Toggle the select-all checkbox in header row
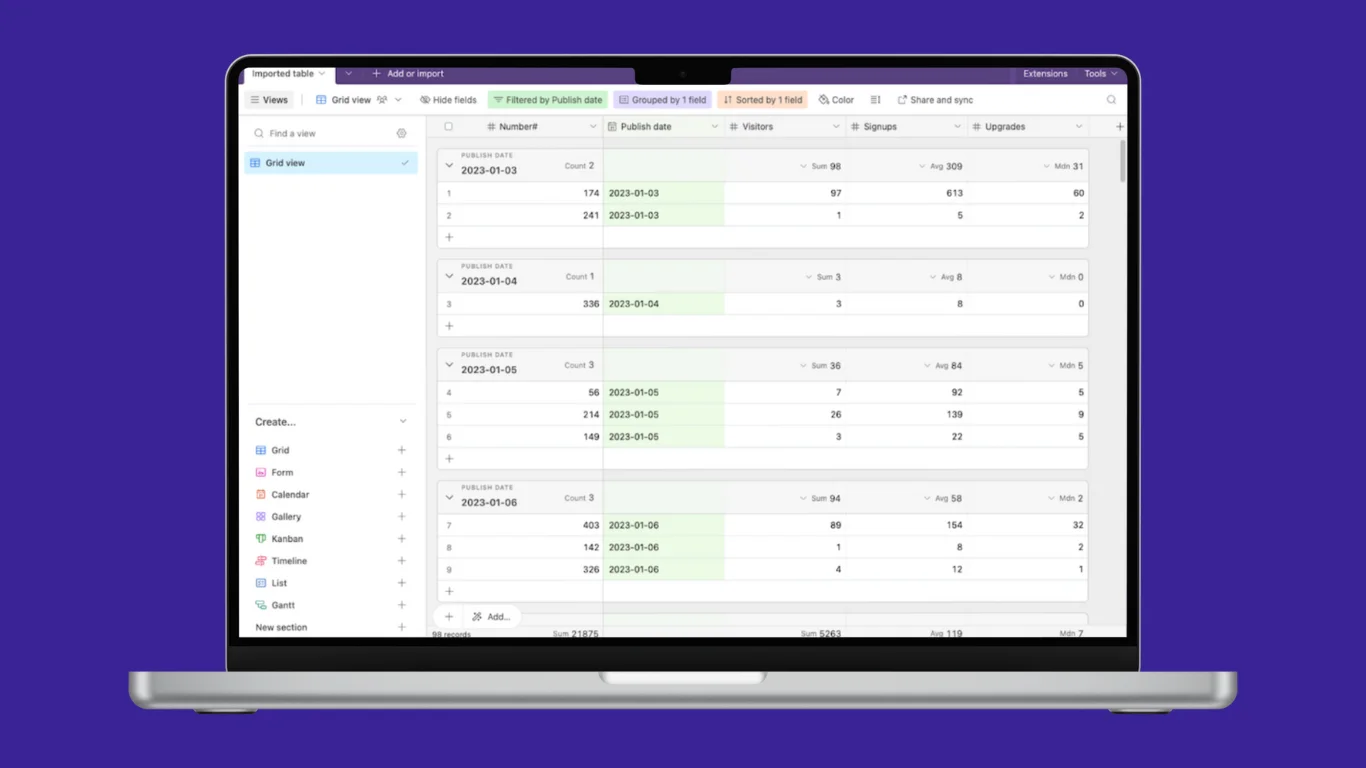Viewport: 1366px width, 768px height. point(448,126)
